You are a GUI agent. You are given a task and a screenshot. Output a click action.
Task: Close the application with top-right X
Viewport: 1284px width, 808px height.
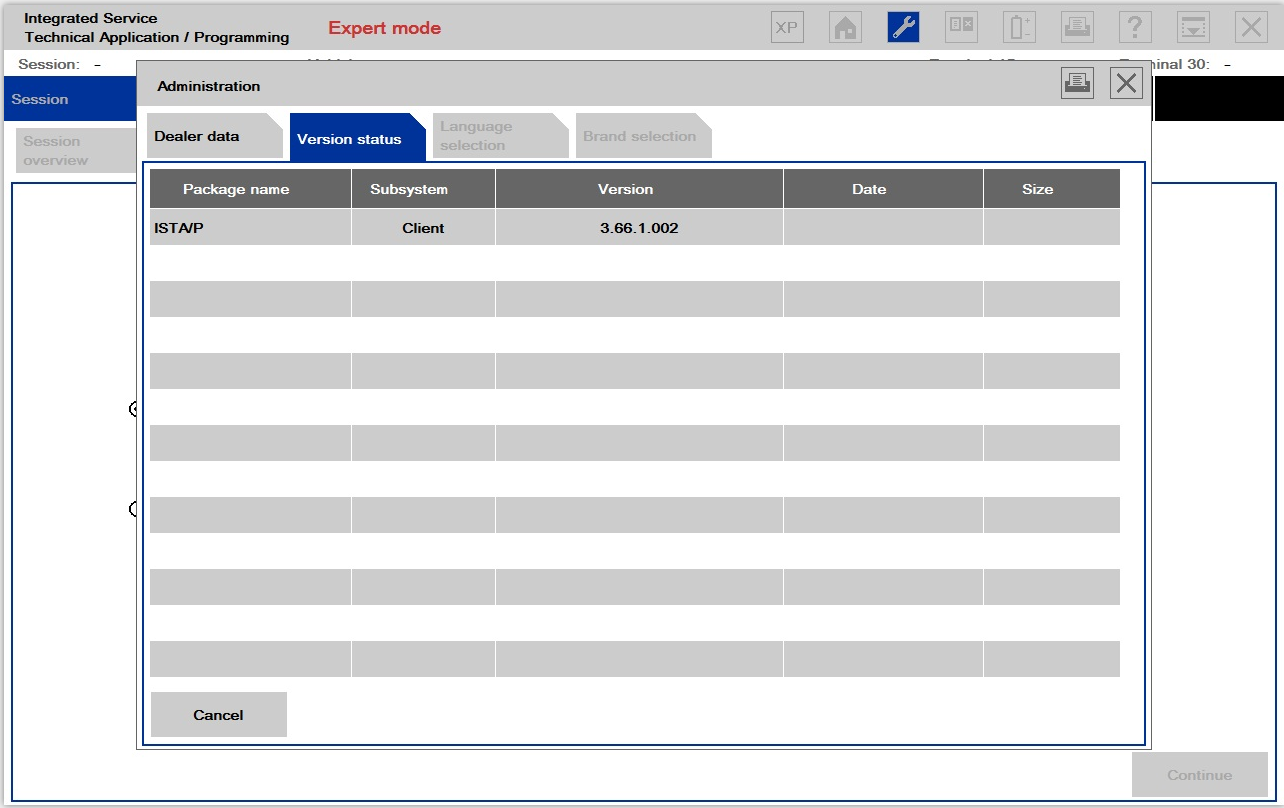pyautogui.click(x=1252, y=27)
